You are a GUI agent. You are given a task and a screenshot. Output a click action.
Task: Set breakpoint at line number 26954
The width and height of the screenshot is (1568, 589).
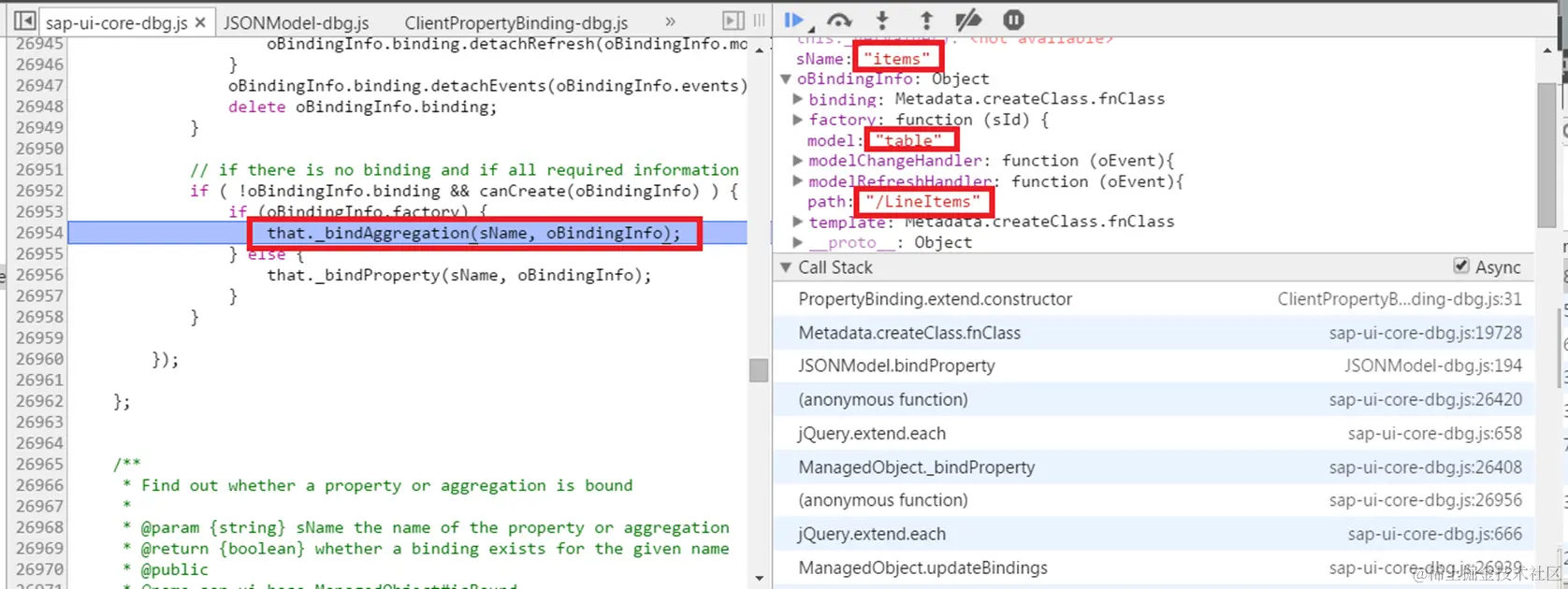tap(39, 233)
